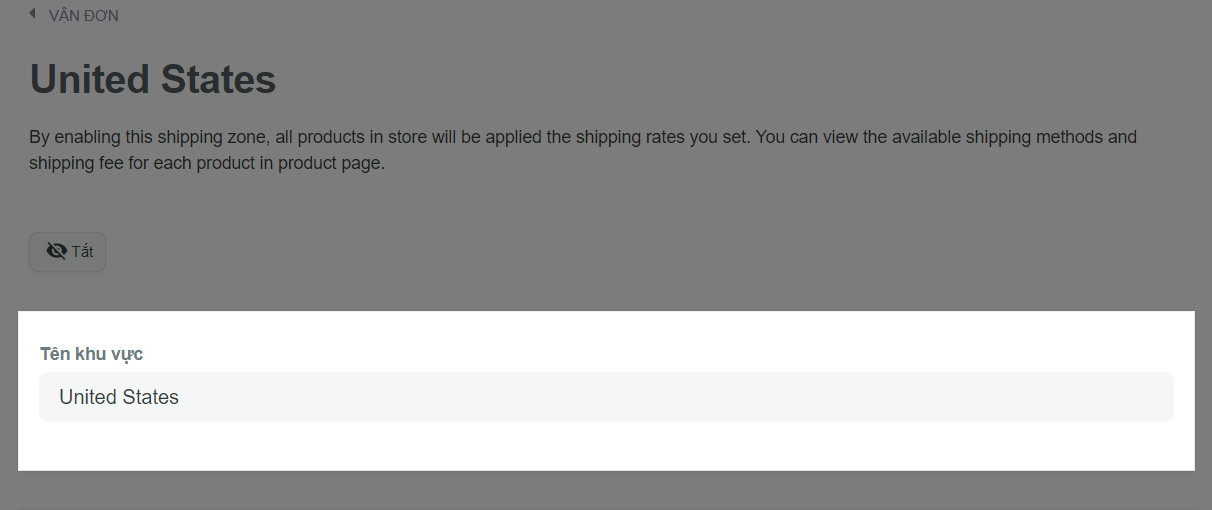Select the word 'Tắt' on the button
Viewport: 1212px width, 510px height.
pos(82,252)
